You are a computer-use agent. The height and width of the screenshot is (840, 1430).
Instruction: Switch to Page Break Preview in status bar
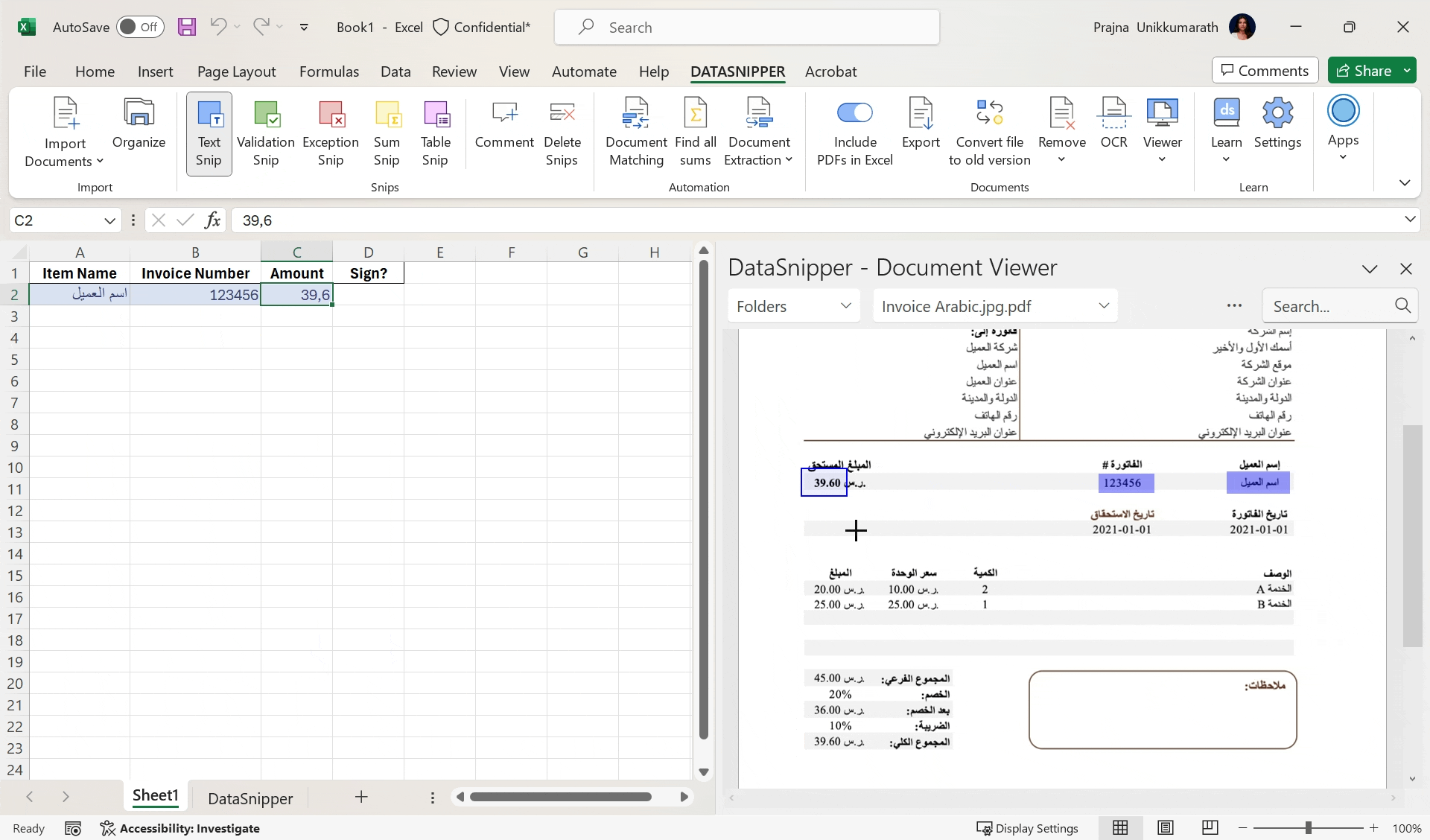click(1210, 828)
